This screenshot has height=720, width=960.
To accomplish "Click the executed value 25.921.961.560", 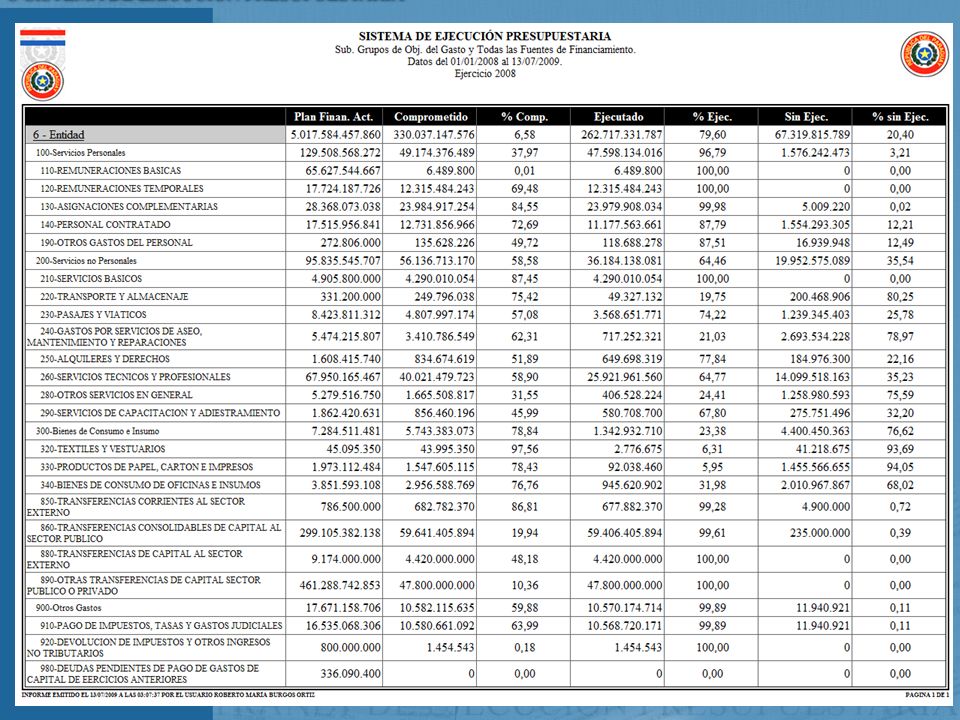I will click(624, 377).
